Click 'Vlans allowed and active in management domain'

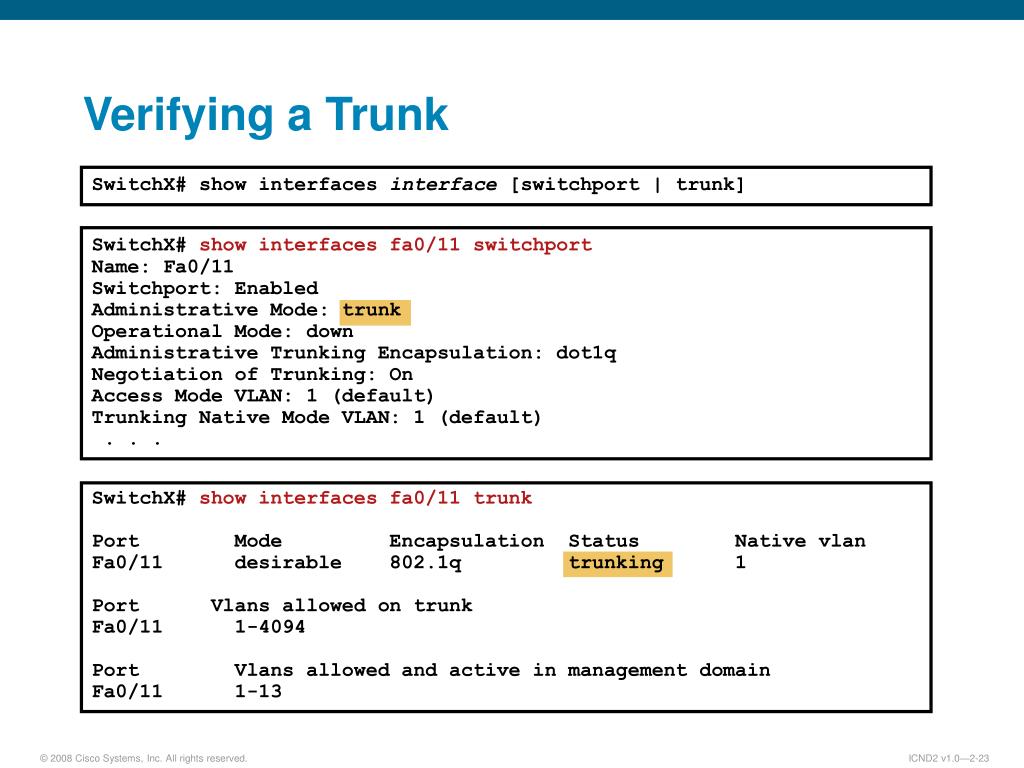click(502, 671)
